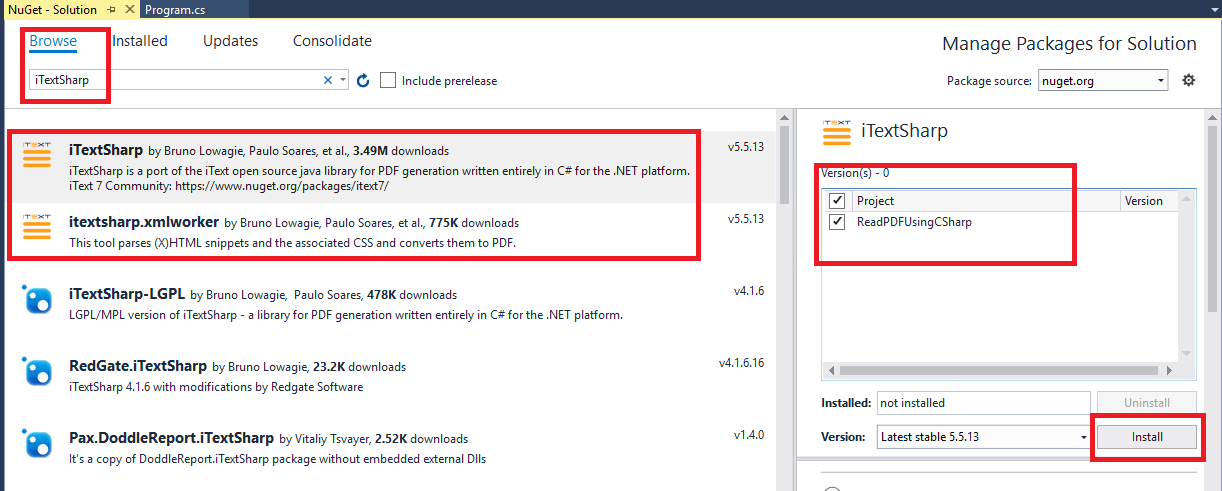Click v4.1.6 version label
The height and width of the screenshot is (491, 1222).
749,291
